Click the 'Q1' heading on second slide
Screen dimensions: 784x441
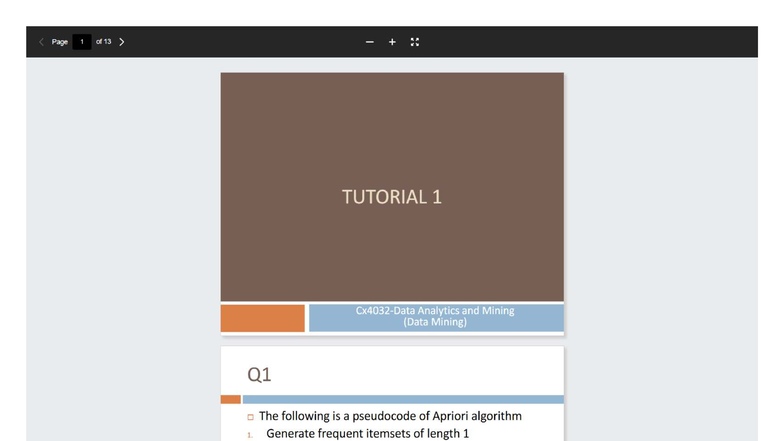259,374
